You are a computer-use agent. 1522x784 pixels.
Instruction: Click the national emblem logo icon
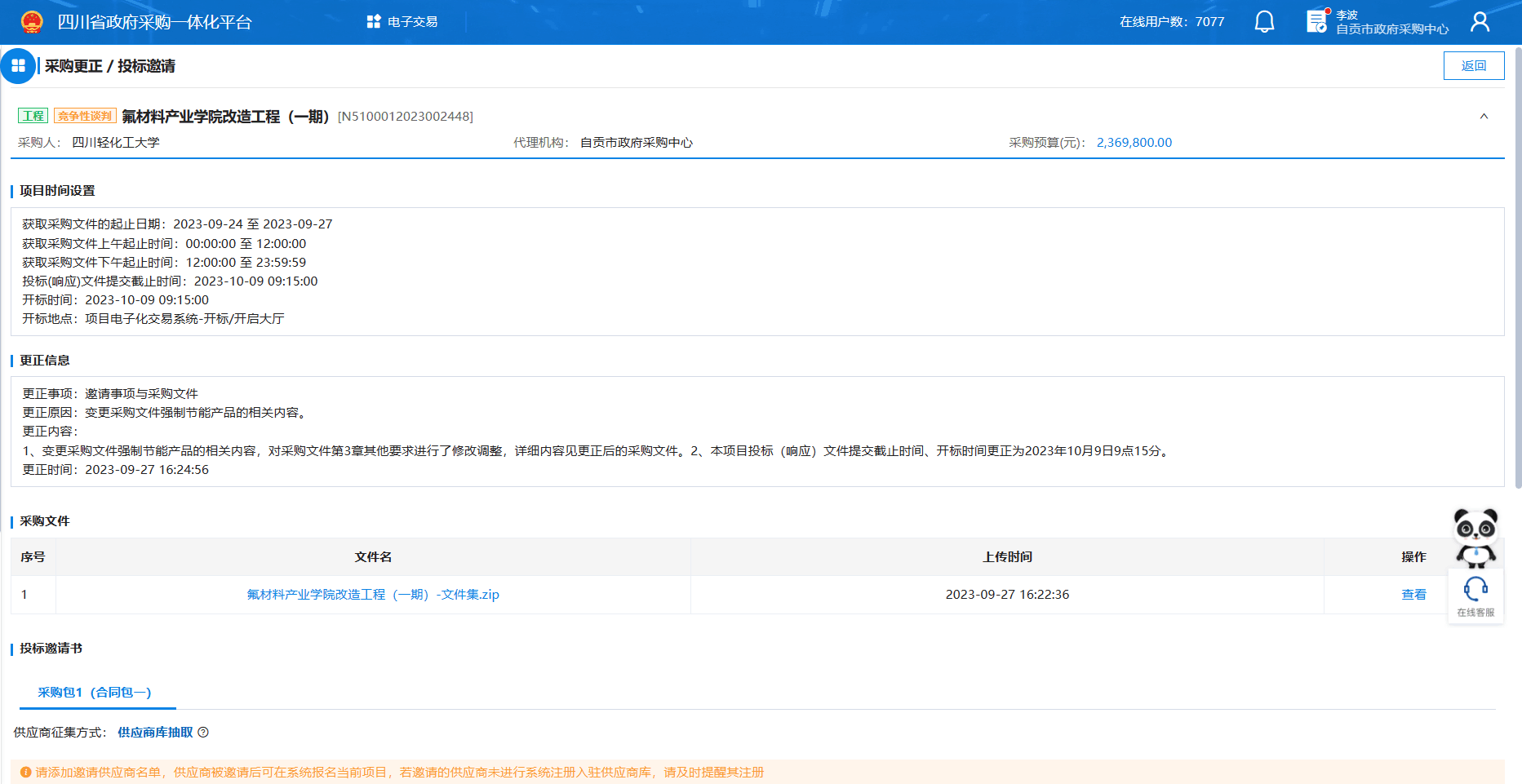point(32,22)
